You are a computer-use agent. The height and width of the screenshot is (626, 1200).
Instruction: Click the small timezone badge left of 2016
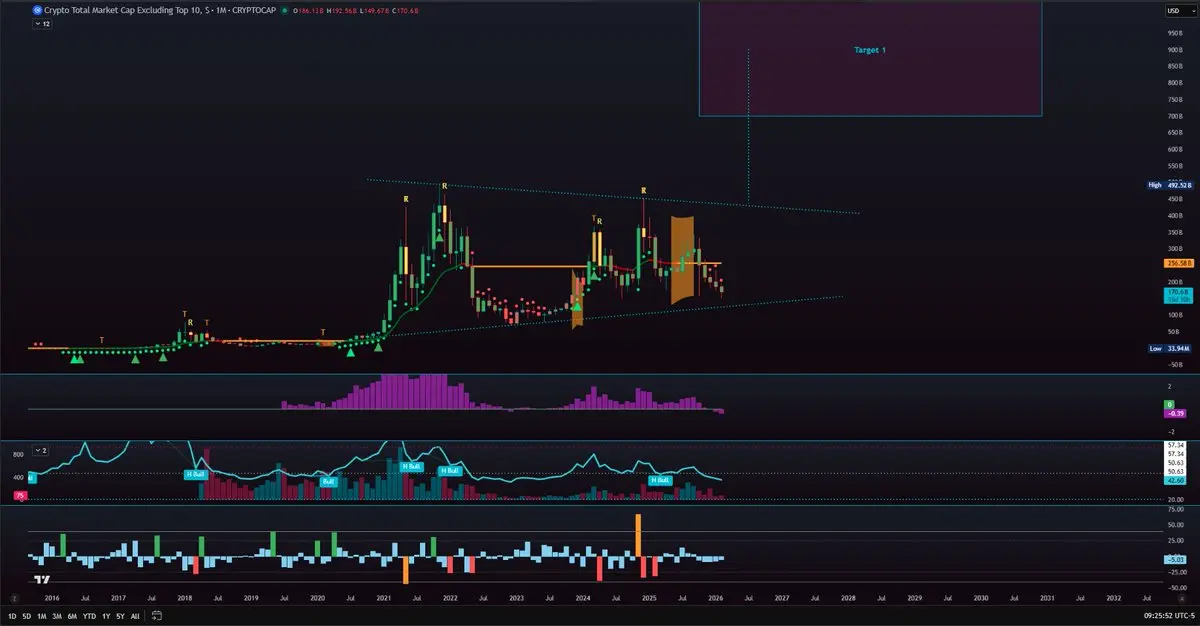click(13, 598)
